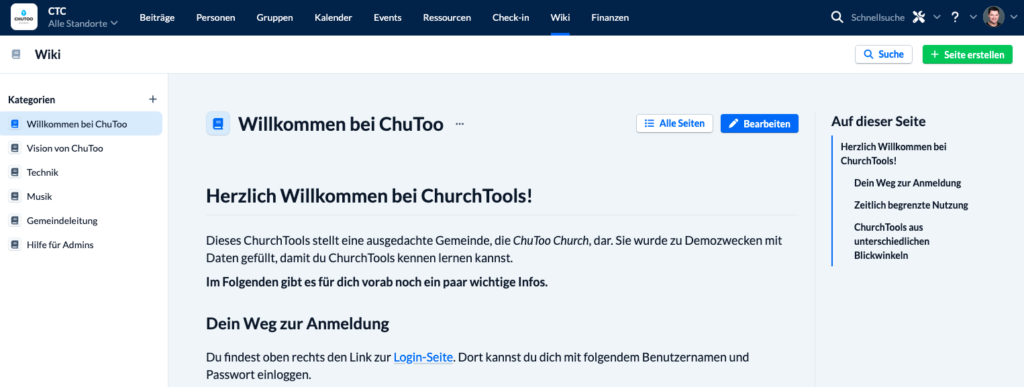Click the user avatar picture
The image size is (1024, 387).
[993, 17]
